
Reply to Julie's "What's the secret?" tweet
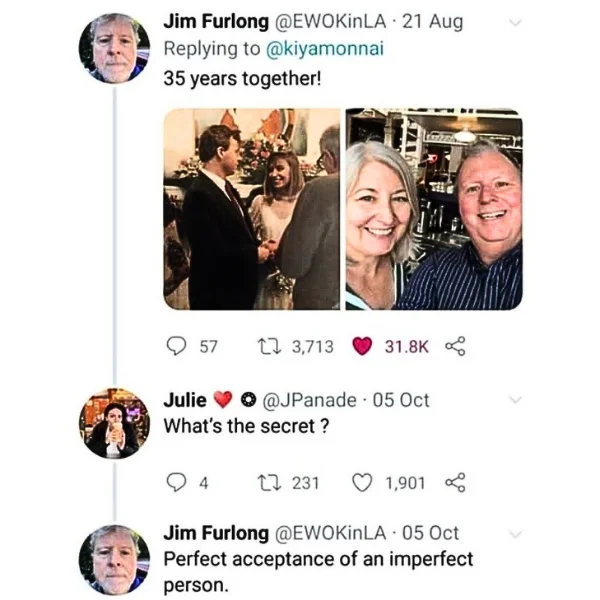[175, 483]
